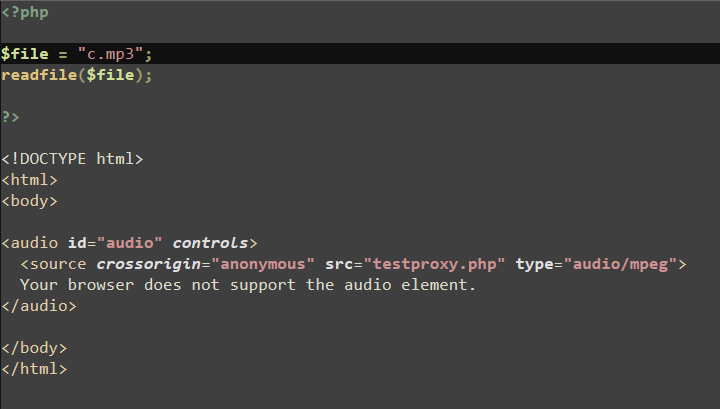The height and width of the screenshot is (409, 720).
Task: Click the closing </html> tag
Action: (34, 369)
